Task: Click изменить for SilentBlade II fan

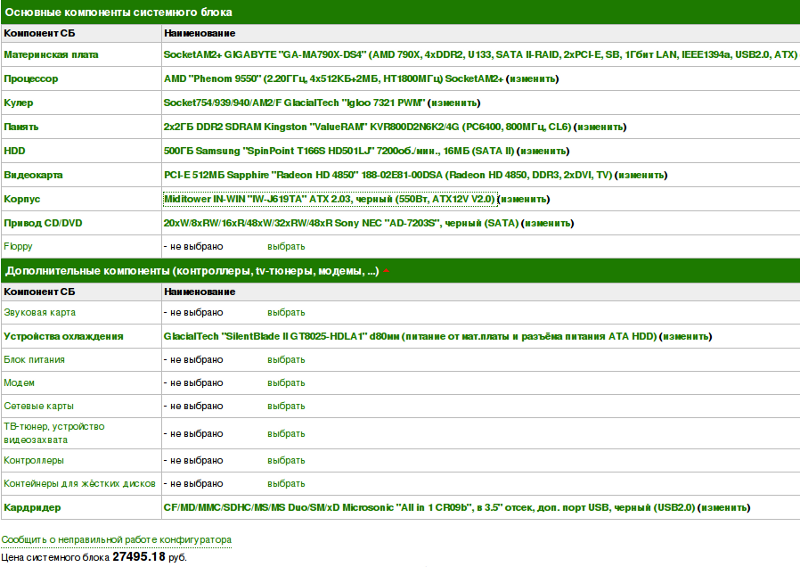Action: 685,337
